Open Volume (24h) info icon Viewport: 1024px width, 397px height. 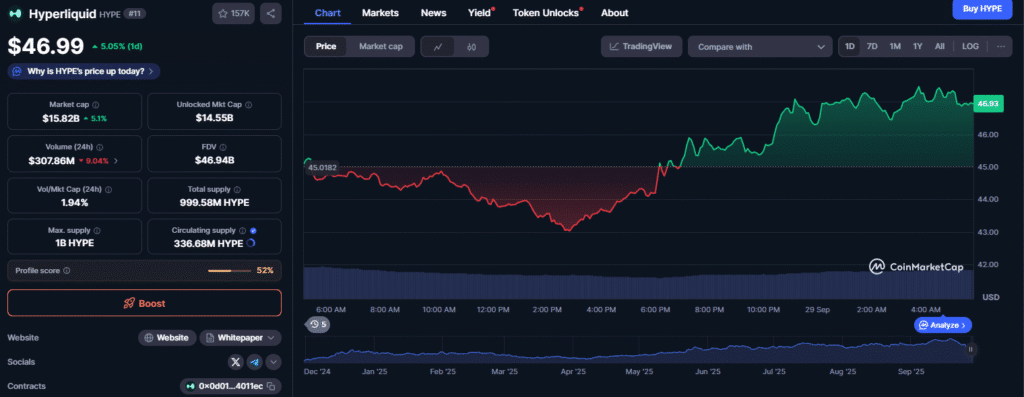click(x=99, y=148)
